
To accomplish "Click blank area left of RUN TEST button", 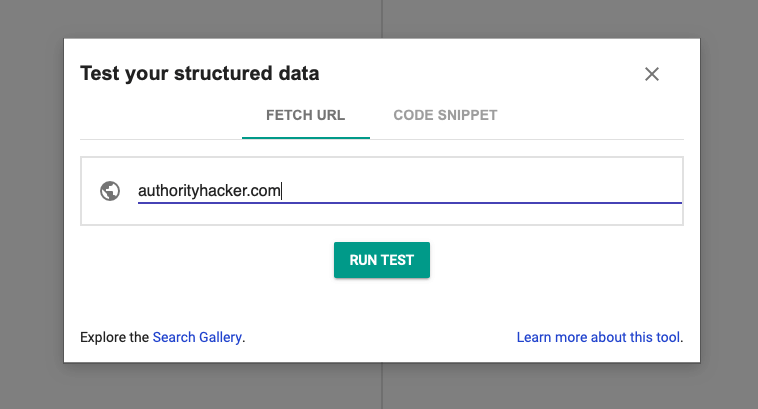I will point(200,260).
